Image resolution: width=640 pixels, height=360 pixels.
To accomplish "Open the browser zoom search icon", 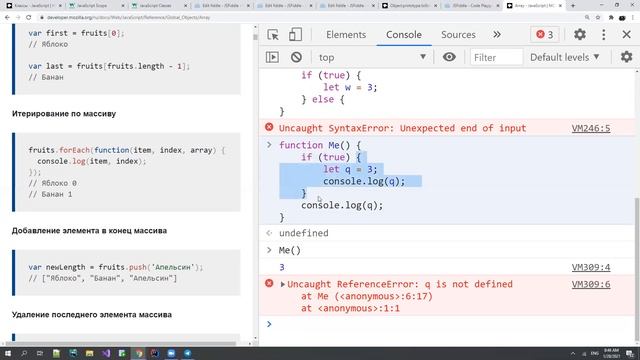I will [x=587, y=18].
